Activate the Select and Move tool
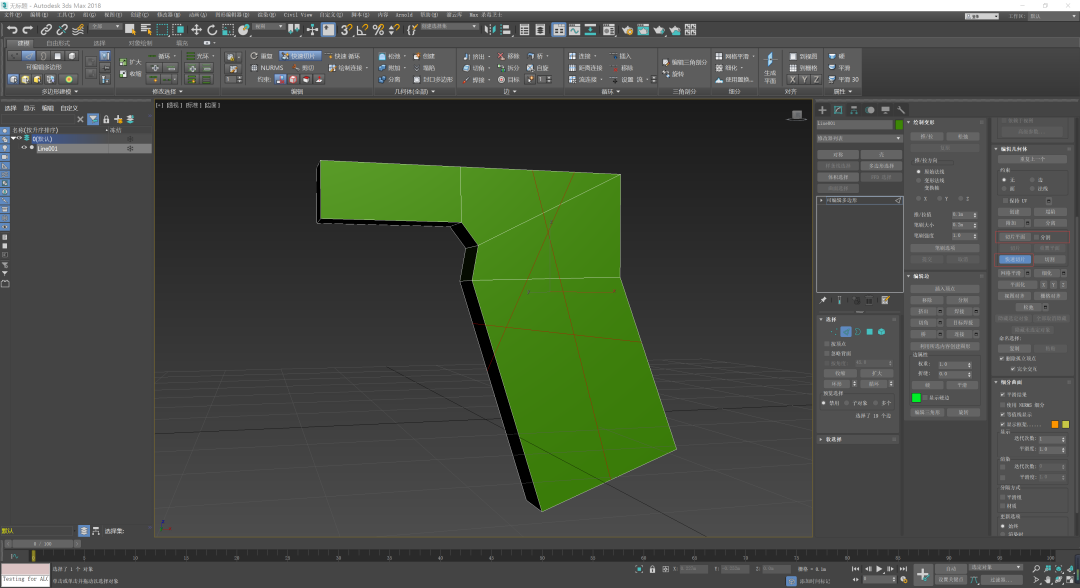Viewport: 1080px width, 588px height. click(x=196, y=30)
